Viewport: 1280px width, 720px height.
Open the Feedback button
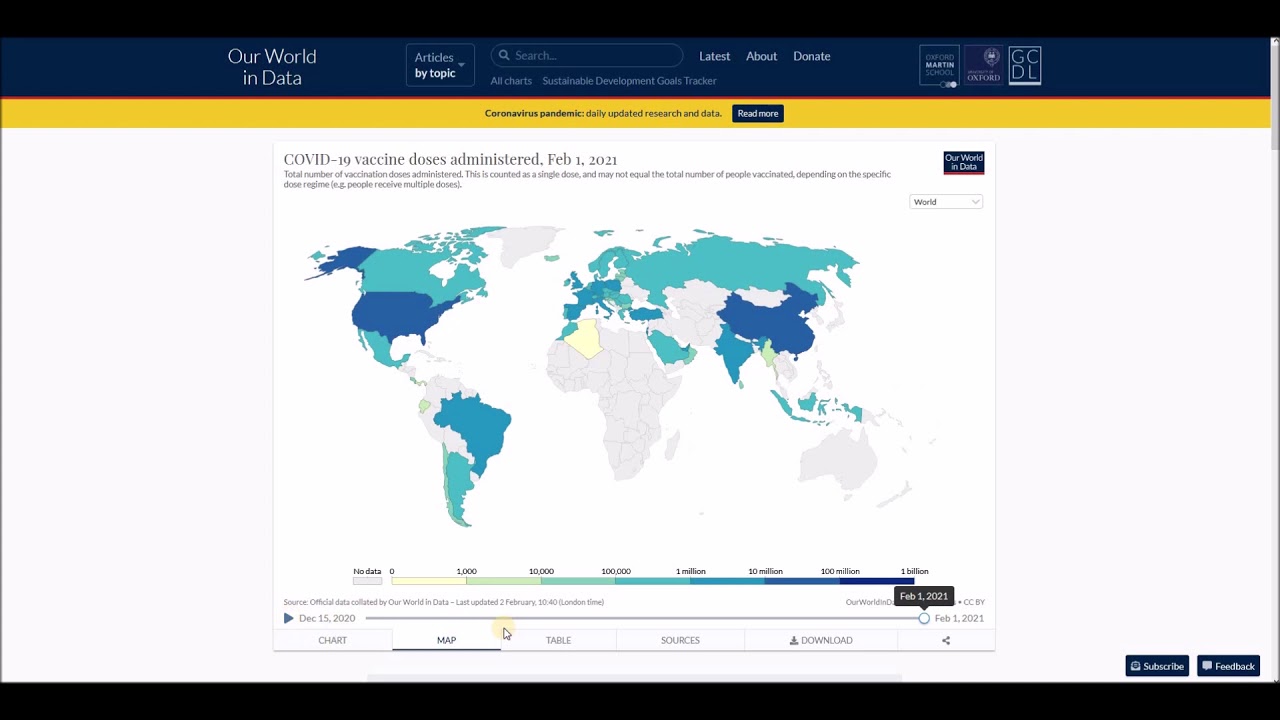[1228, 666]
